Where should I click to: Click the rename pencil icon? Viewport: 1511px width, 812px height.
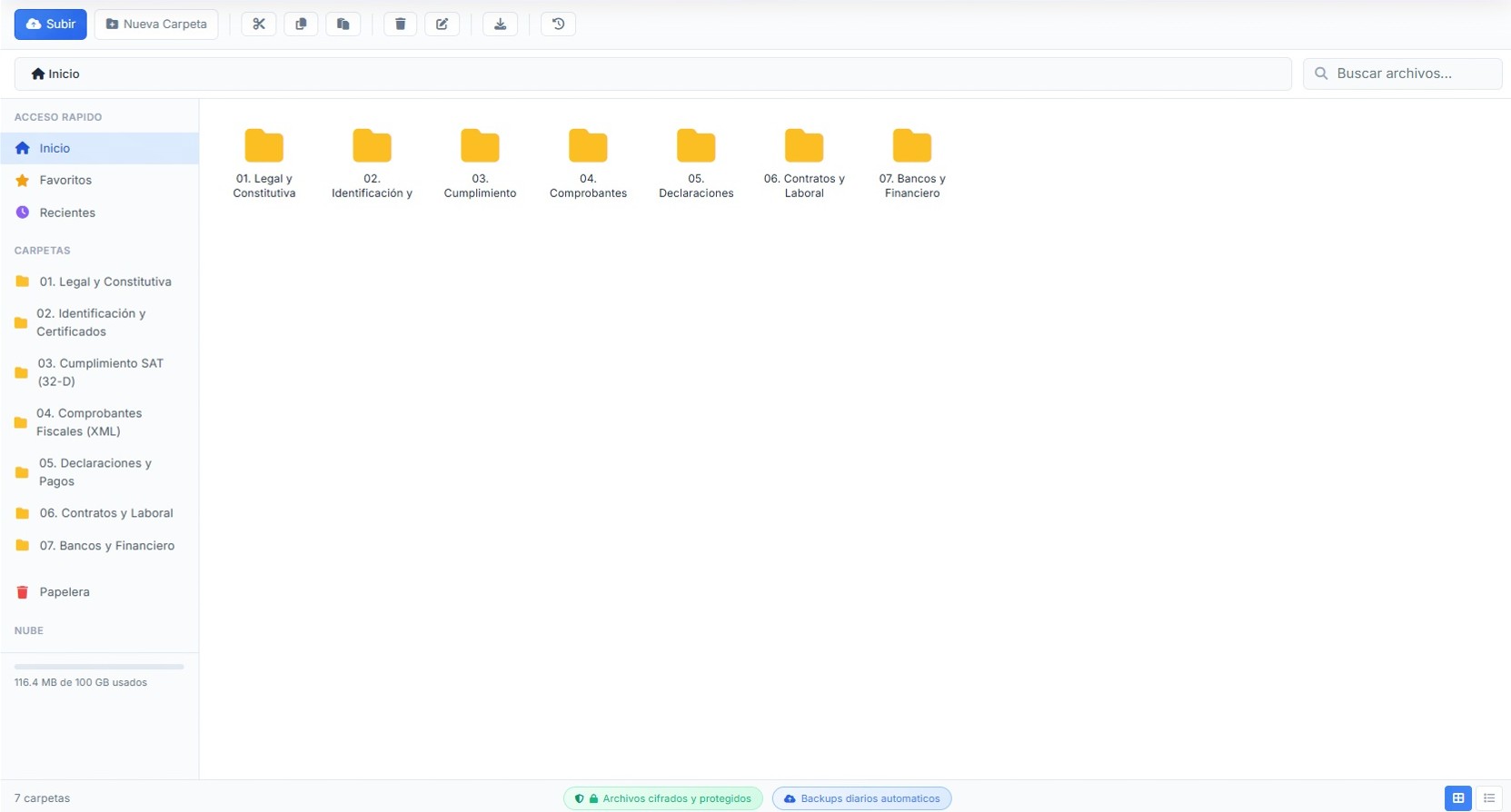point(442,25)
